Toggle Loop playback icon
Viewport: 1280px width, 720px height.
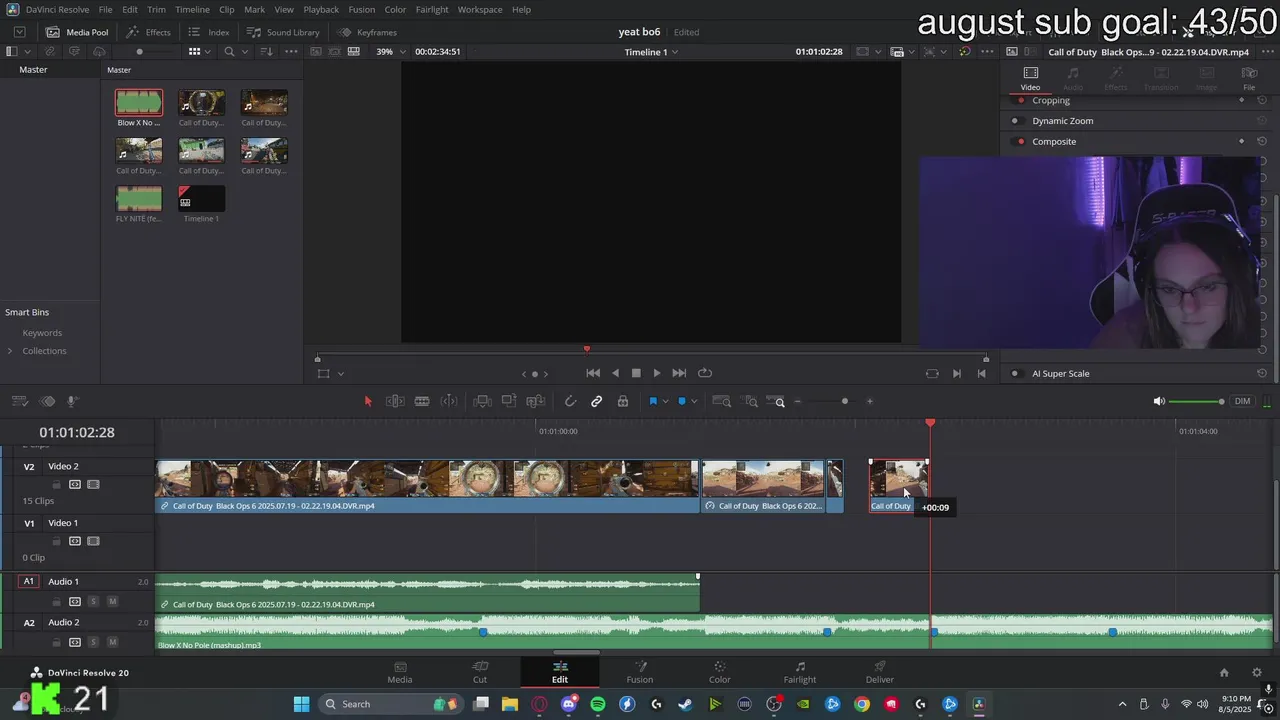pyautogui.click(x=705, y=373)
